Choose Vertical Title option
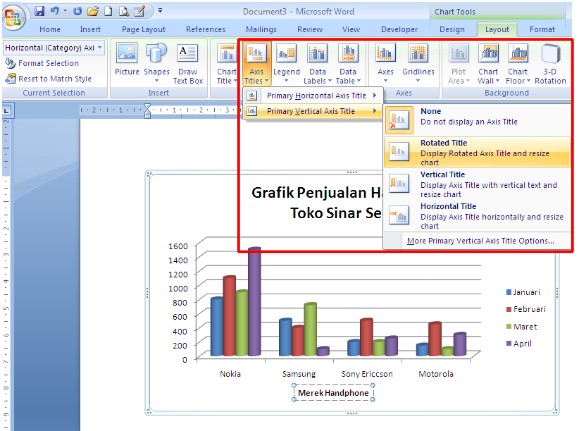The height and width of the screenshot is (431, 579). (477, 184)
